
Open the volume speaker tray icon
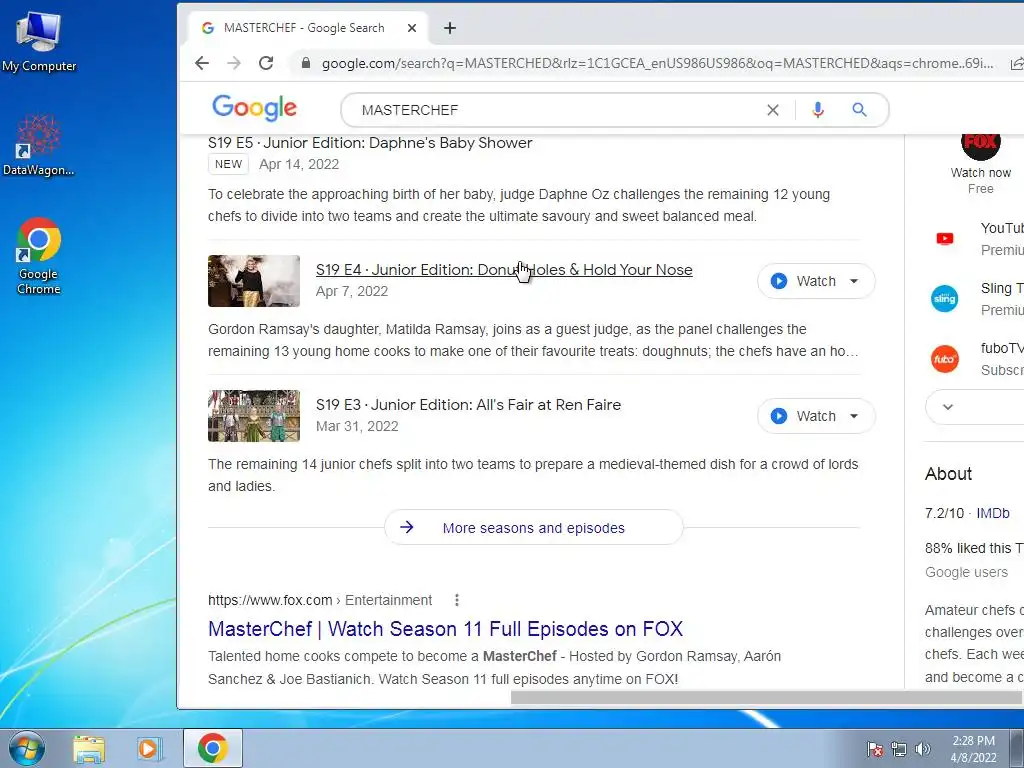(x=922, y=749)
